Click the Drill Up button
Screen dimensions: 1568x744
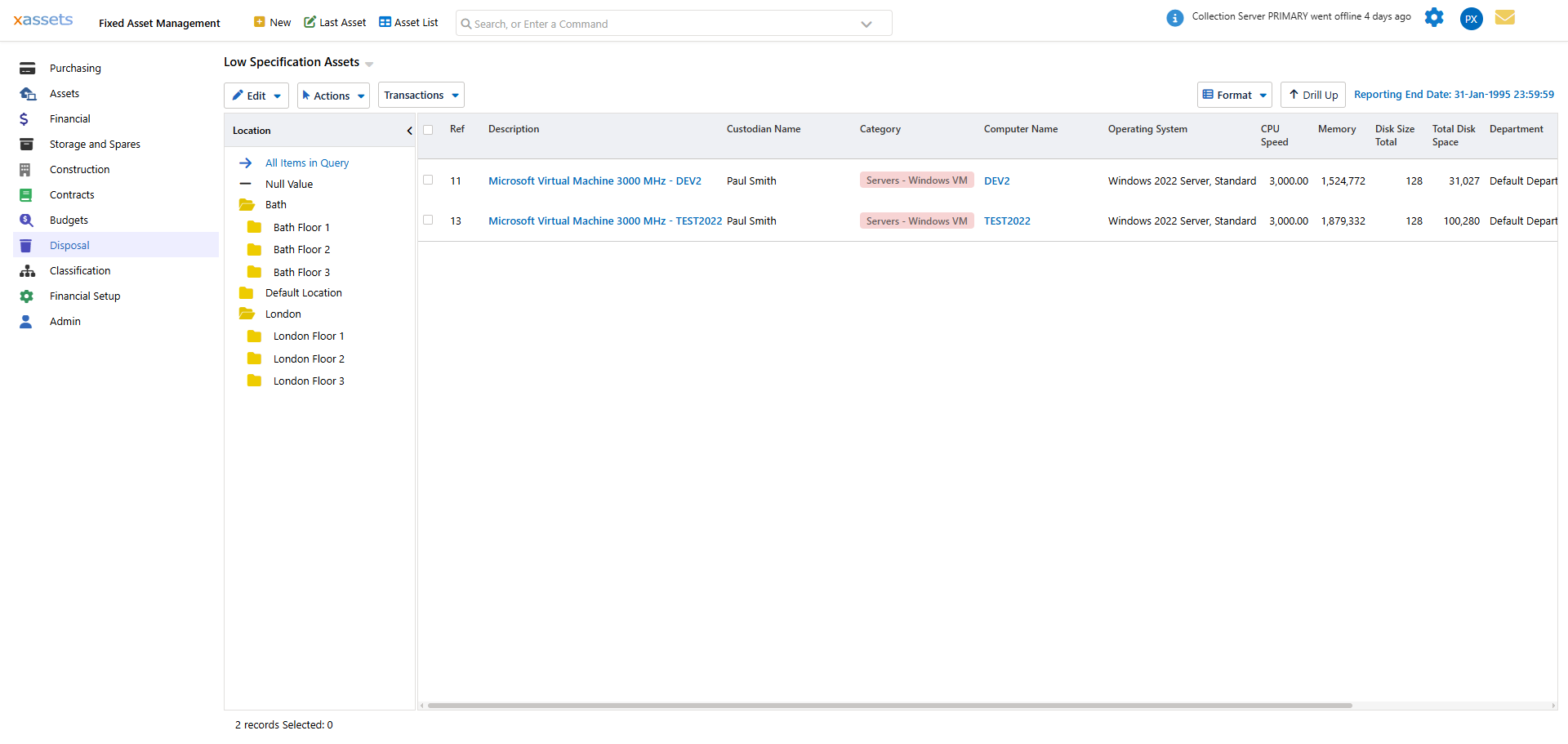tap(1312, 96)
